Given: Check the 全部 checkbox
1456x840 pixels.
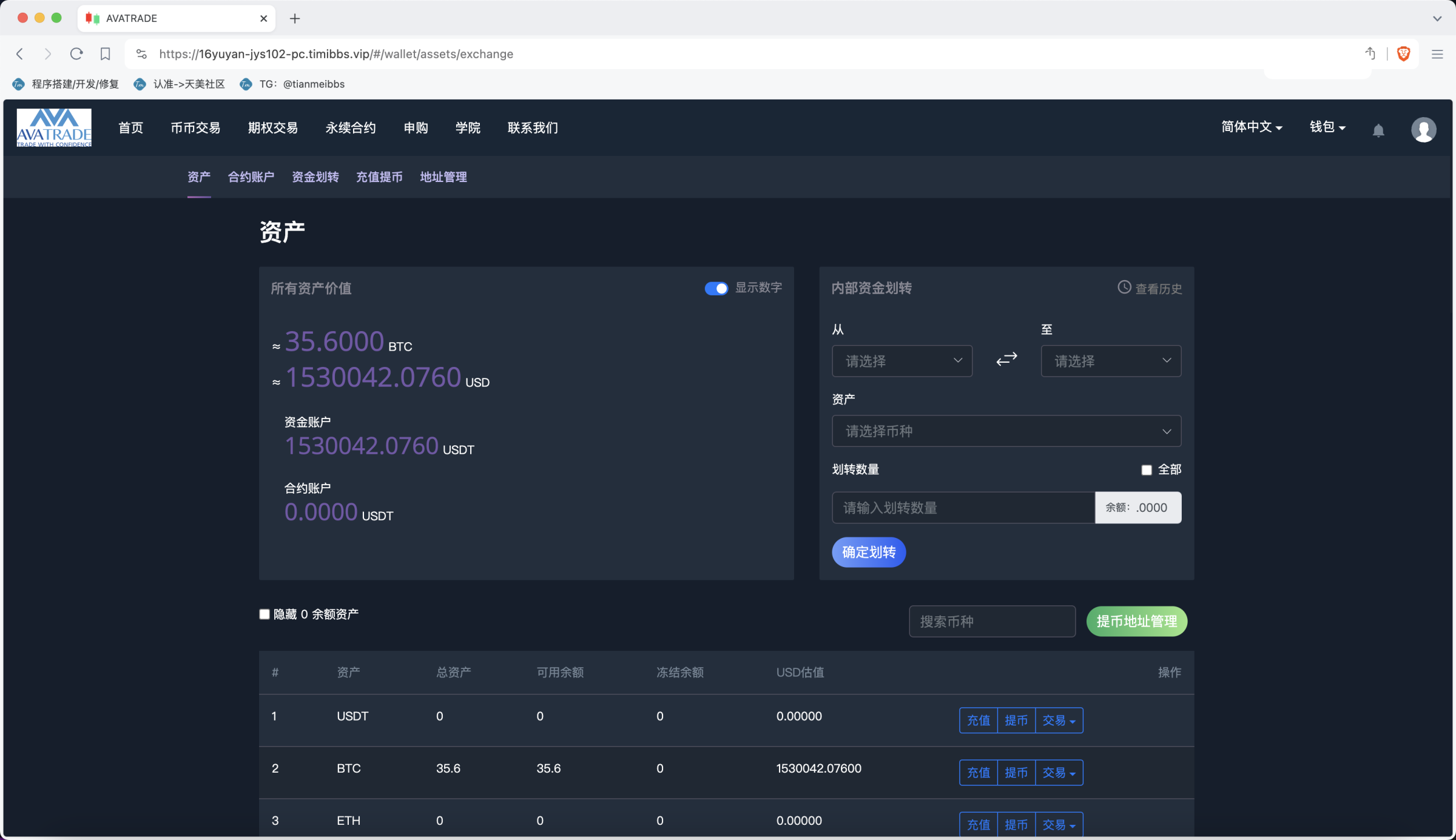Looking at the screenshot, I should 1146,470.
